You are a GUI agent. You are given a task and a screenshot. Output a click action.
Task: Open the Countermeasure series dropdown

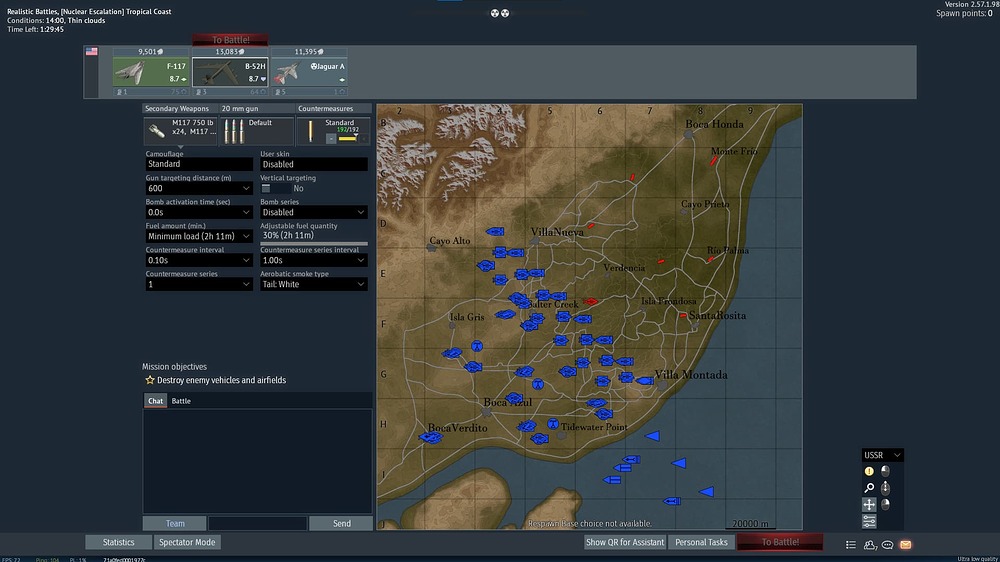coord(198,285)
